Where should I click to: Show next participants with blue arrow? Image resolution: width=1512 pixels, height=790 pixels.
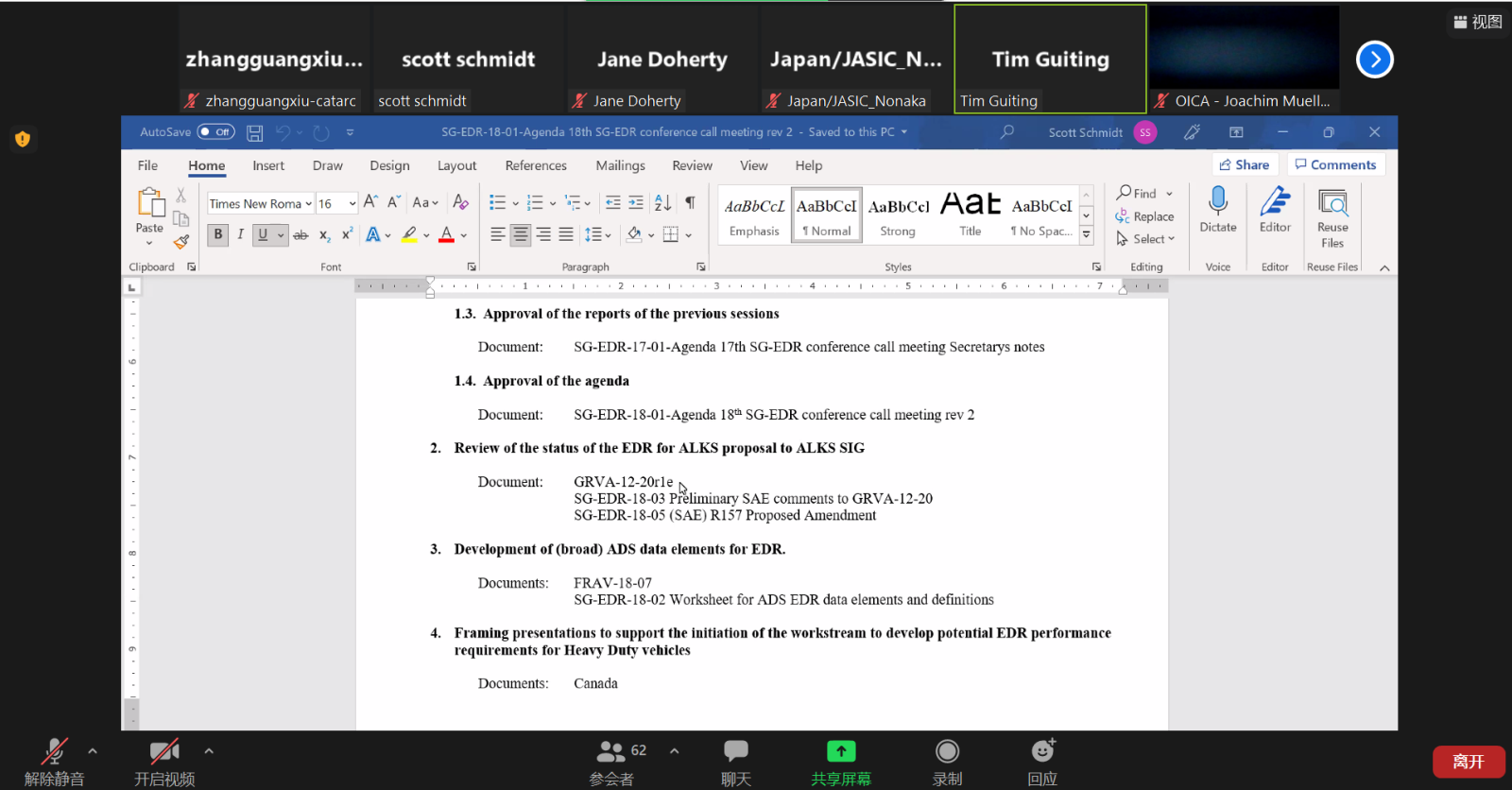[1374, 60]
